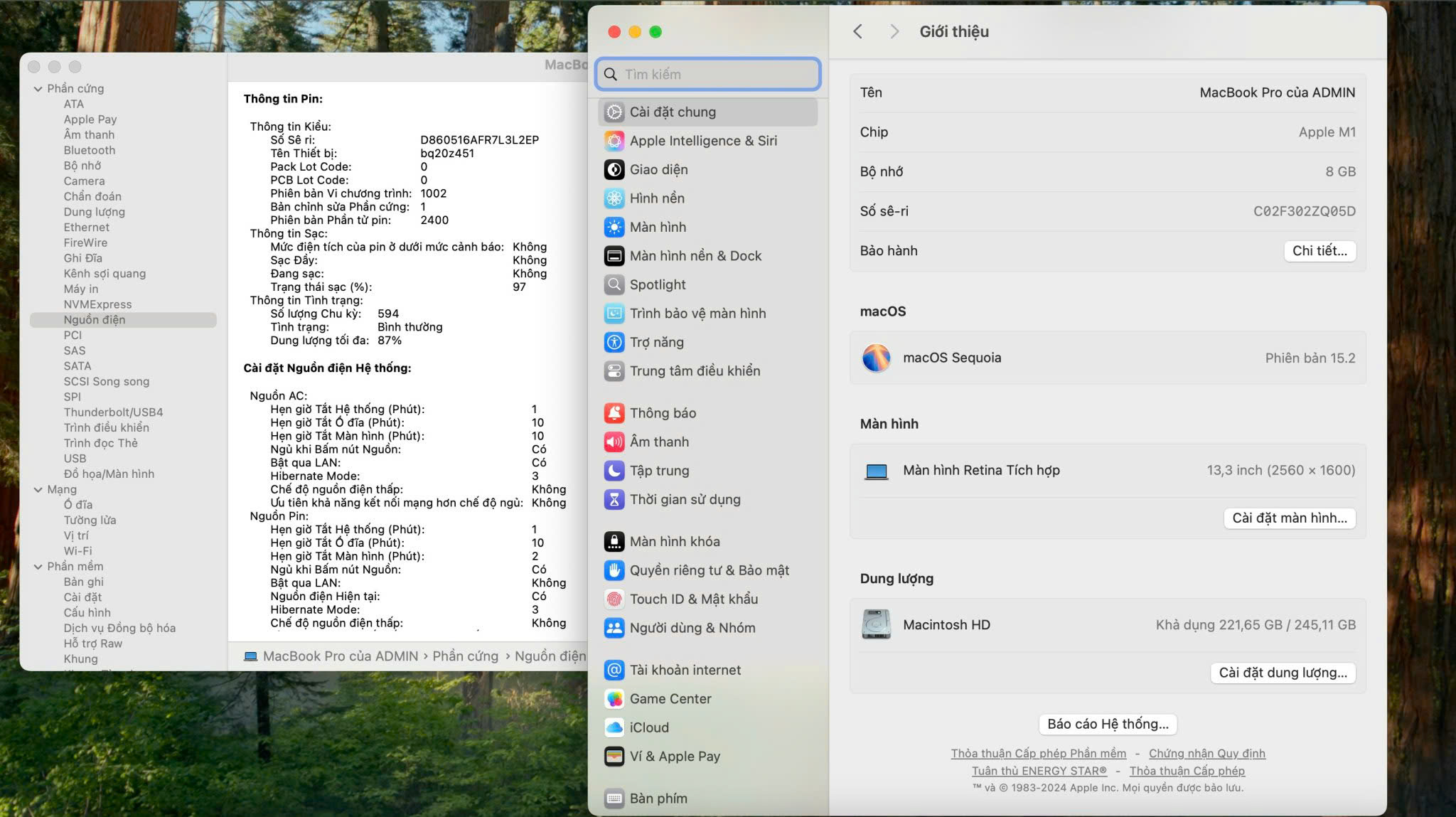The height and width of the screenshot is (817, 1456).
Task: Click the Retina display laptop icon
Action: 877,471
